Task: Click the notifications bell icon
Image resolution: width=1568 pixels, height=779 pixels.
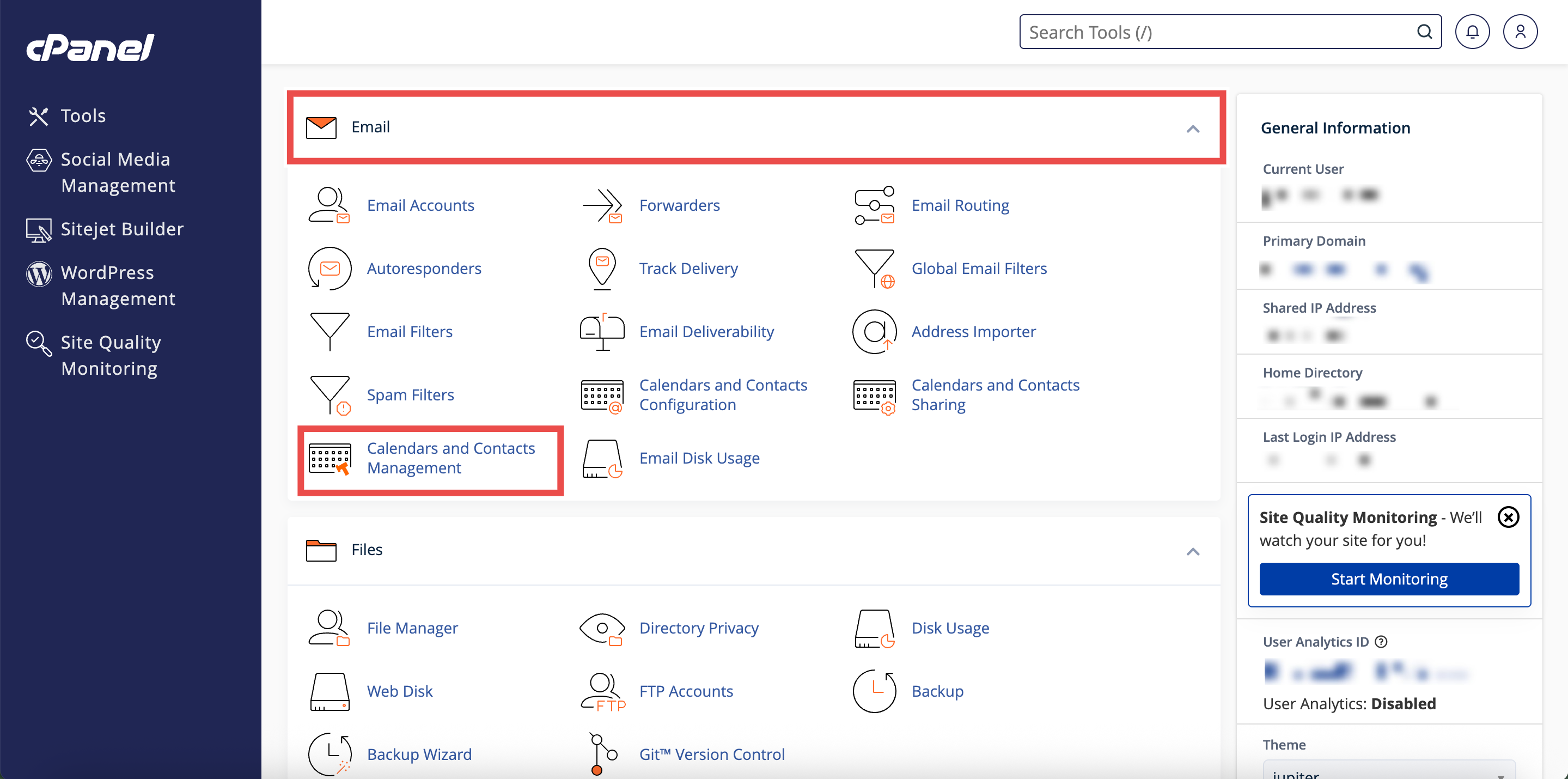Action: [x=1472, y=32]
